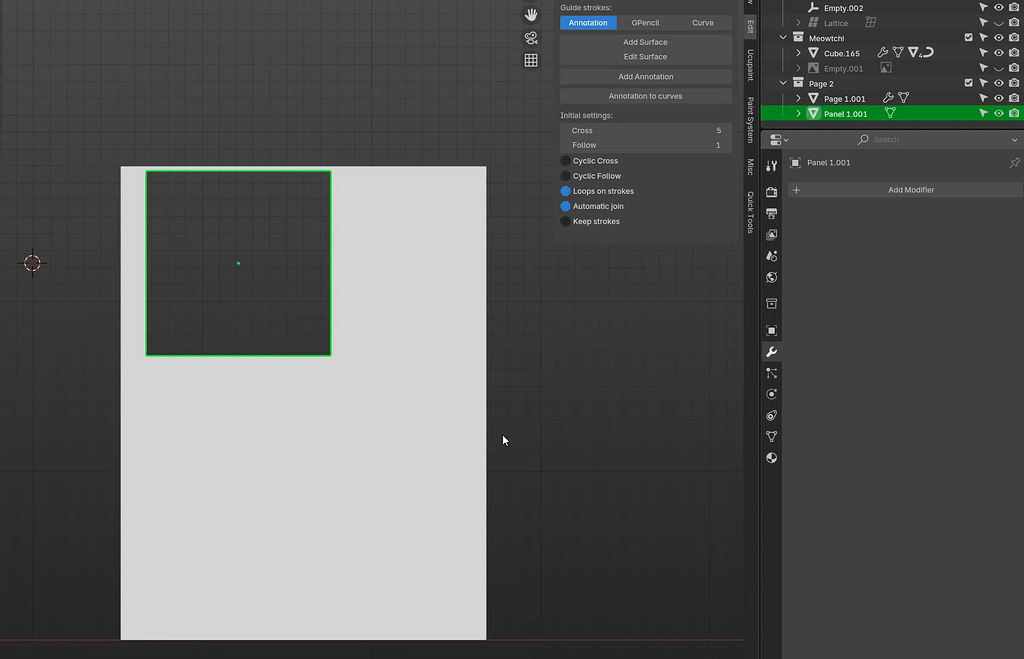Uncheck Page 2 collection checkbox
The width and height of the screenshot is (1024, 659).
pos(968,83)
